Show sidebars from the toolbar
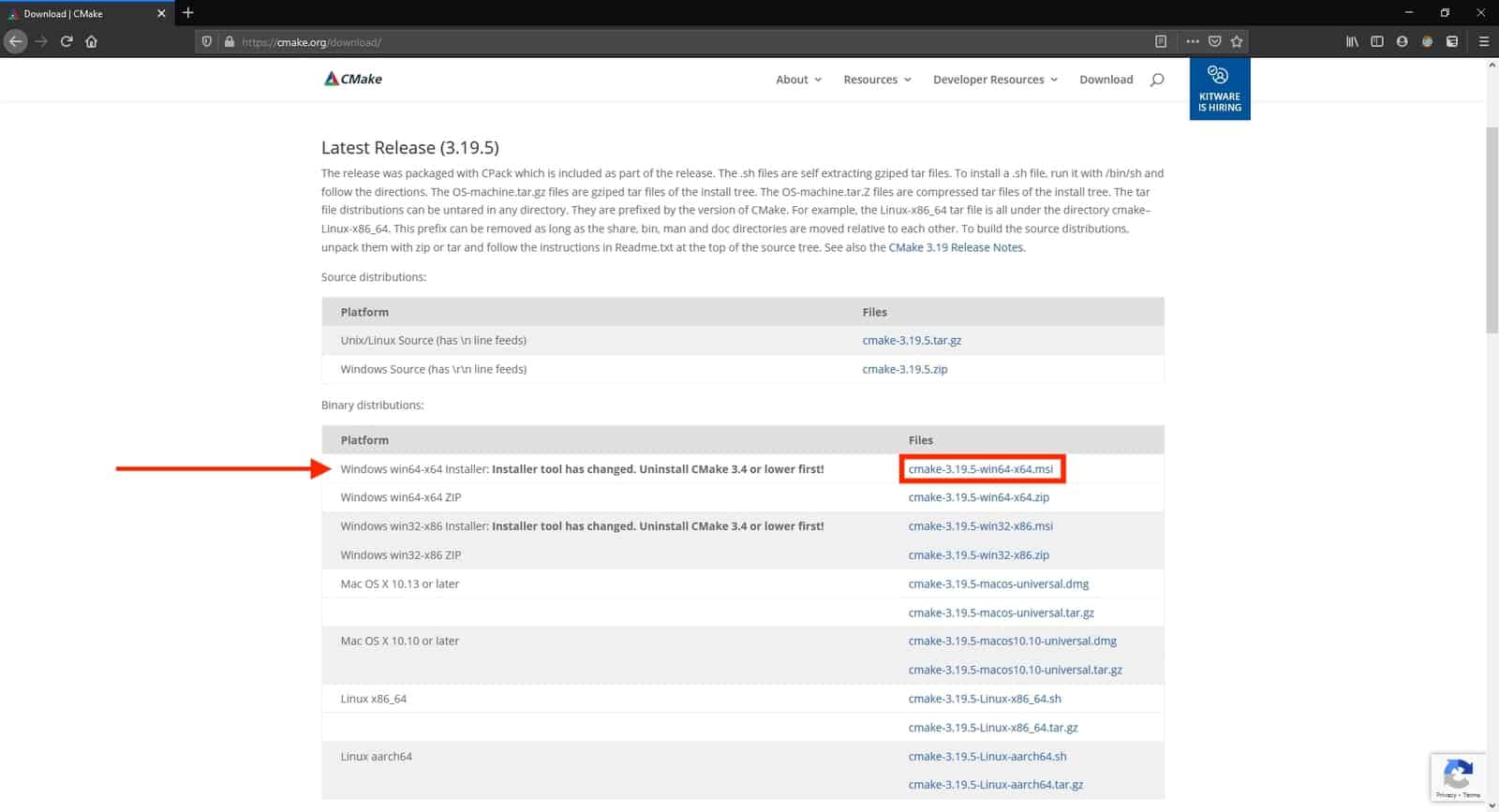This screenshot has height=812, width=1499. click(x=1377, y=41)
